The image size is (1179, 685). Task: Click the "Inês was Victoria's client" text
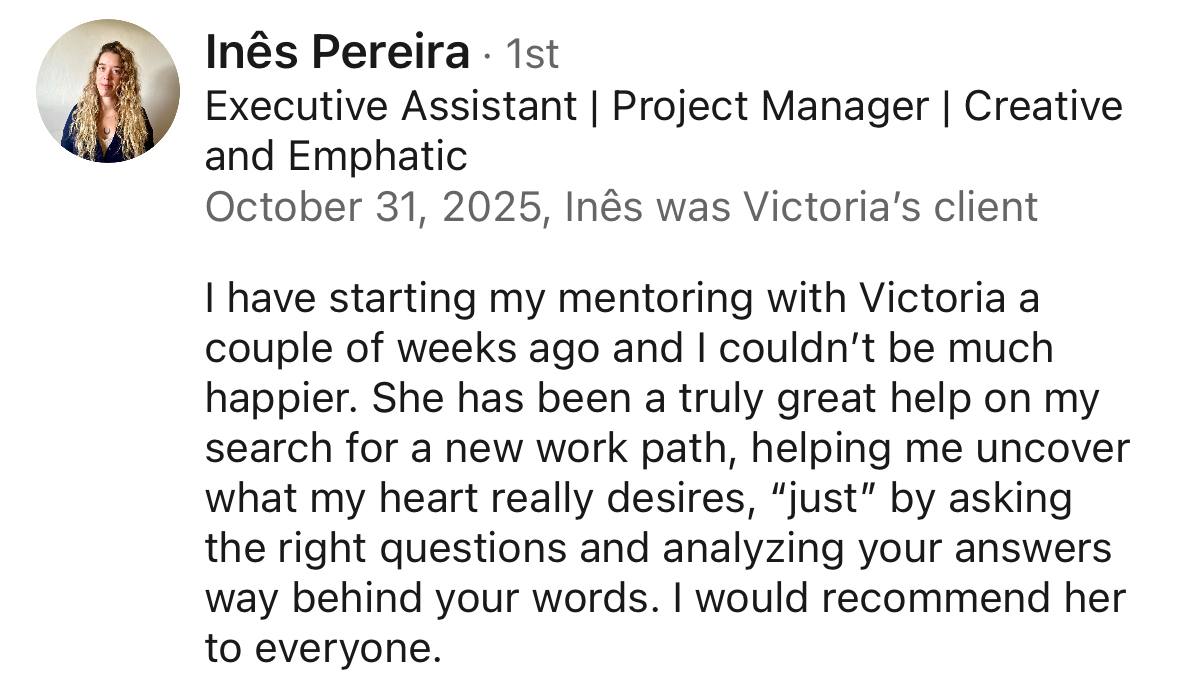click(x=801, y=207)
